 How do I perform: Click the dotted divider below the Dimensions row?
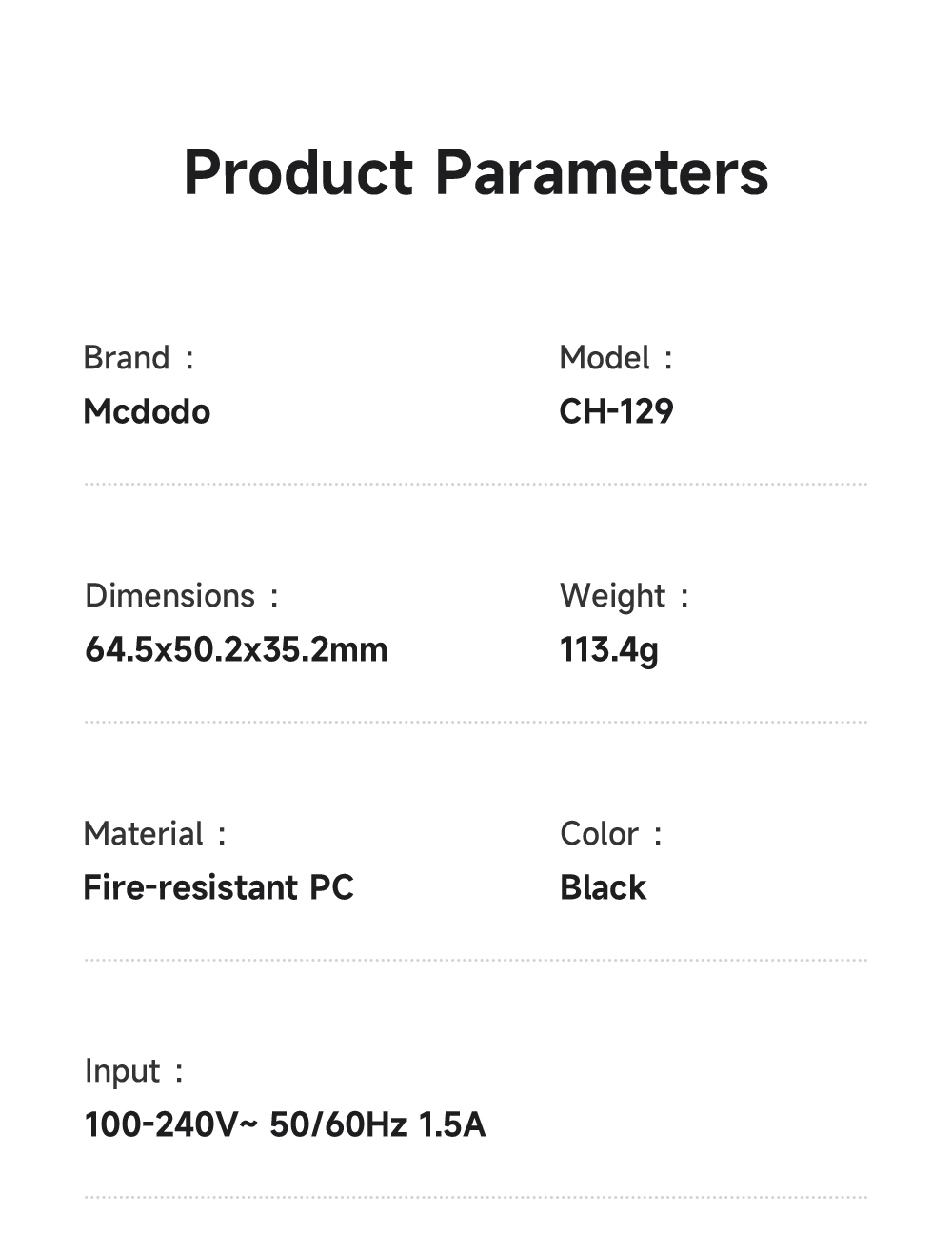[475, 722]
